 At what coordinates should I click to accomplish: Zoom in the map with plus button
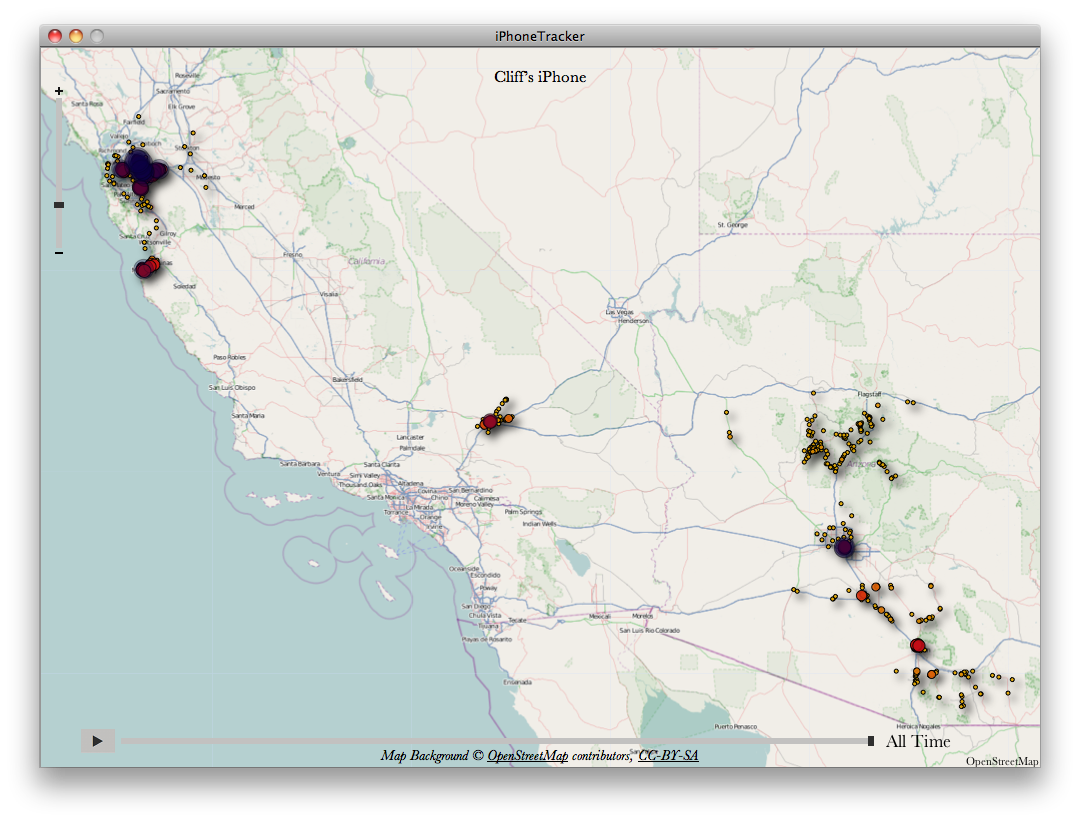click(59, 91)
